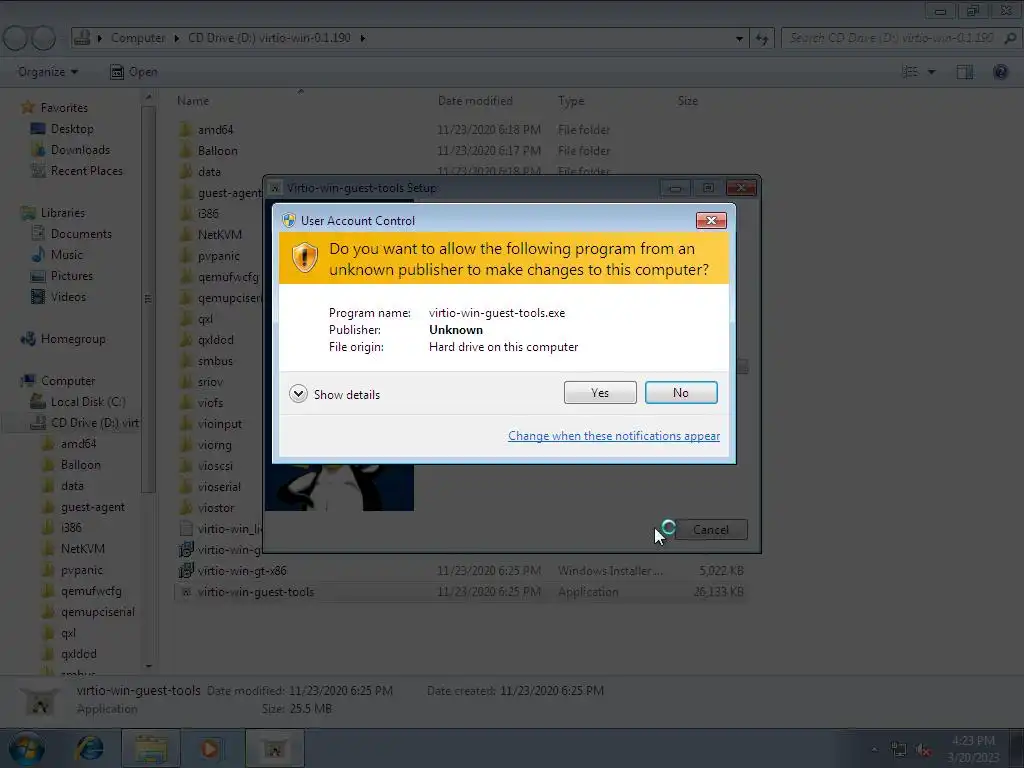Click the UAC shield warning icon
Viewport: 1024px width, 768px height.
tap(304, 257)
